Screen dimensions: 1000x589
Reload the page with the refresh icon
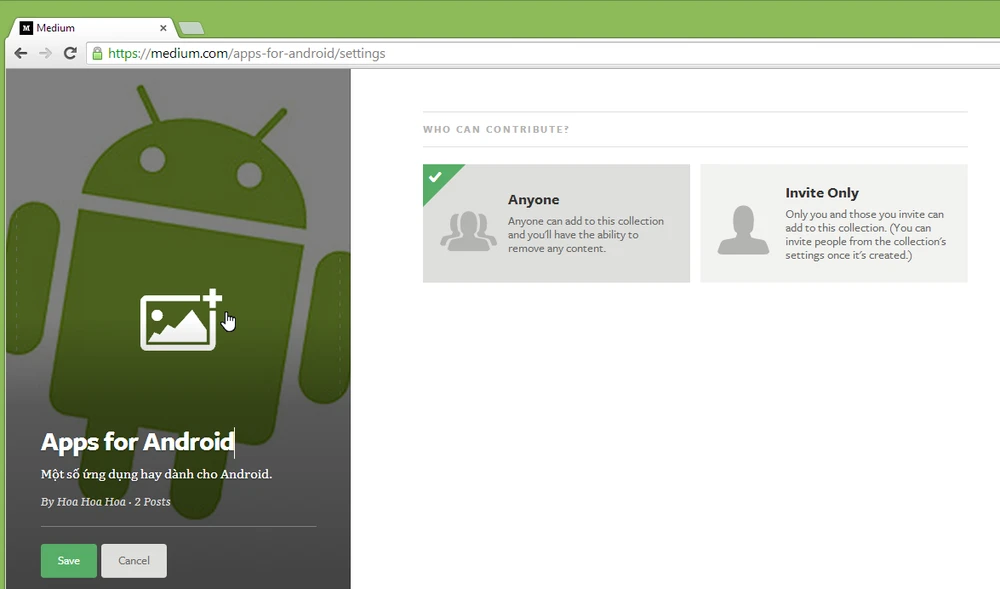click(x=70, y=53)
